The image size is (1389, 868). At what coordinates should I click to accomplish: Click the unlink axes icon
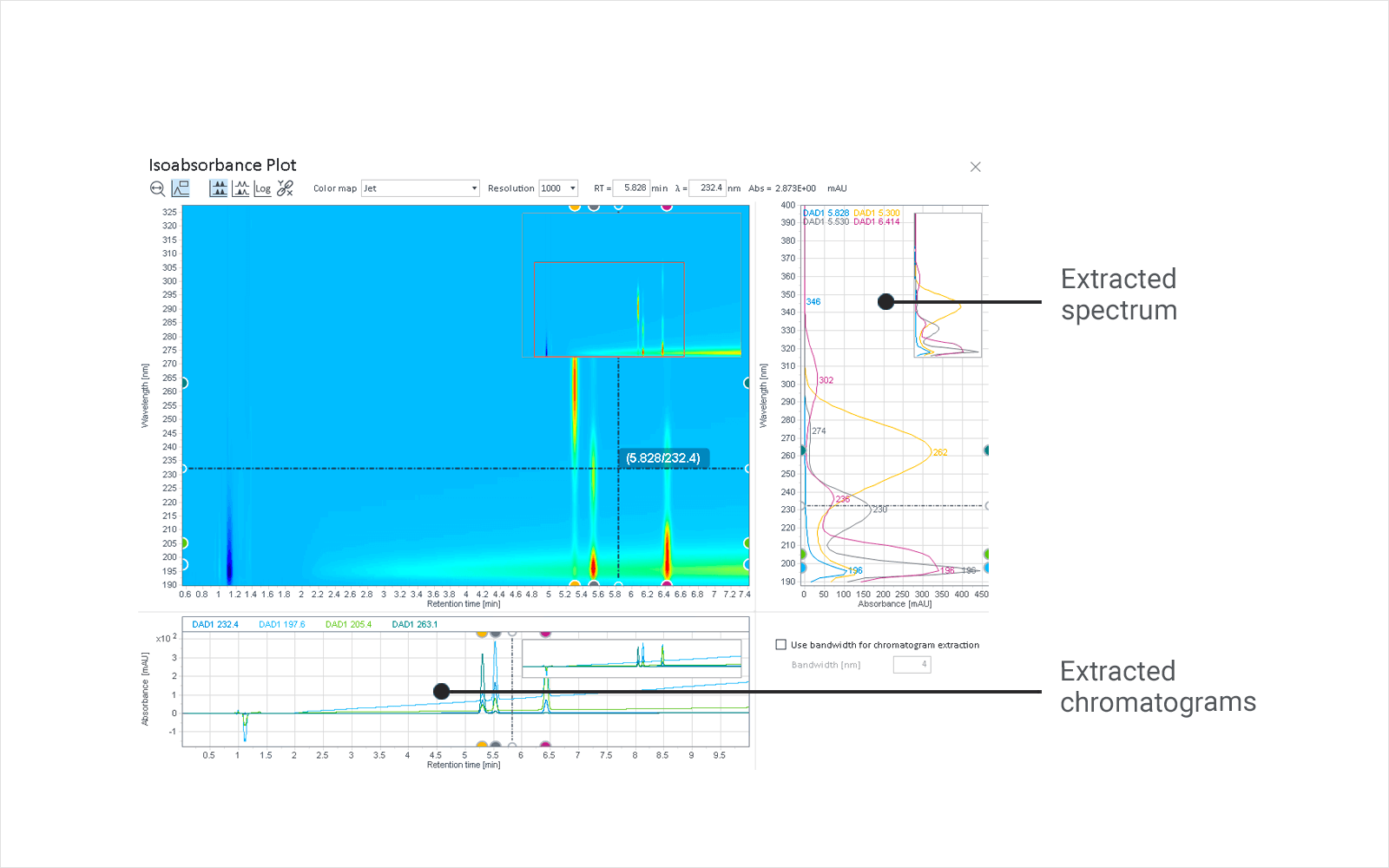pyautogui.click(x=285, y=188)
